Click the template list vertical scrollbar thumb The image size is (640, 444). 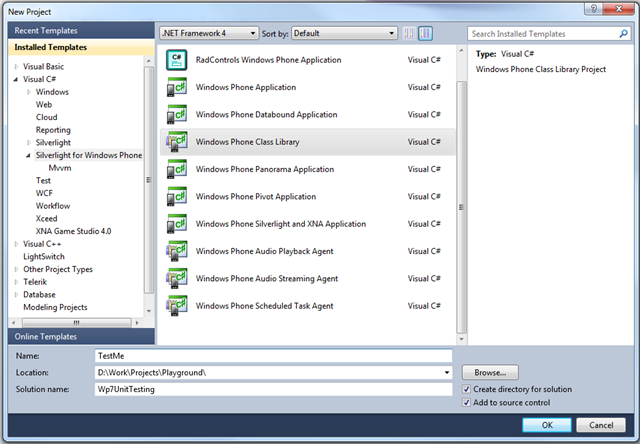point(461,207)
